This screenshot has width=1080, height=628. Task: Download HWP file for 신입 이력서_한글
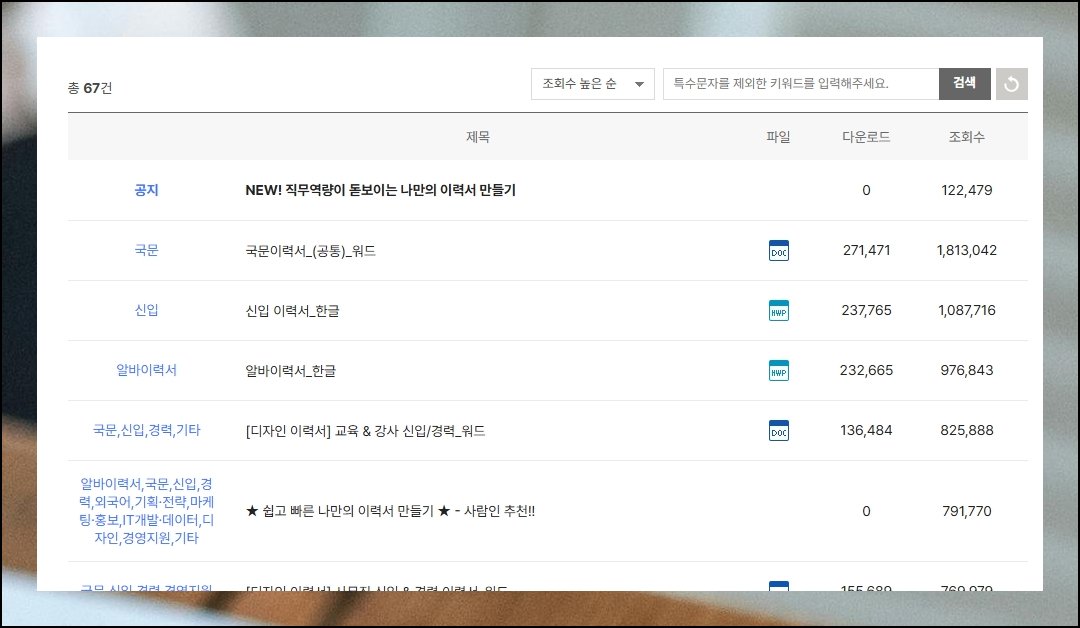click(x=778, y=311)
